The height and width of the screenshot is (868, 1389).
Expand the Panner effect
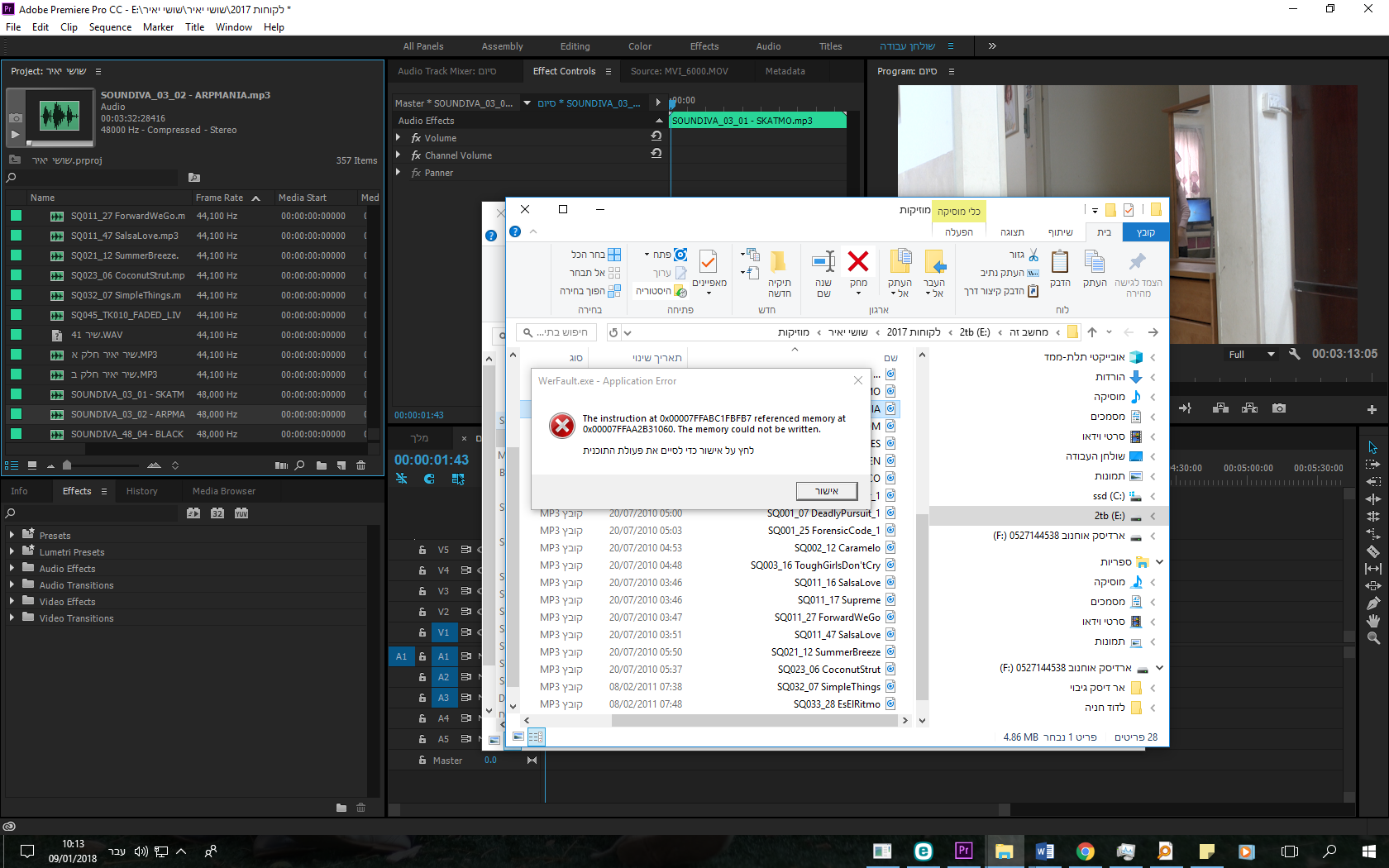point(399,172)
